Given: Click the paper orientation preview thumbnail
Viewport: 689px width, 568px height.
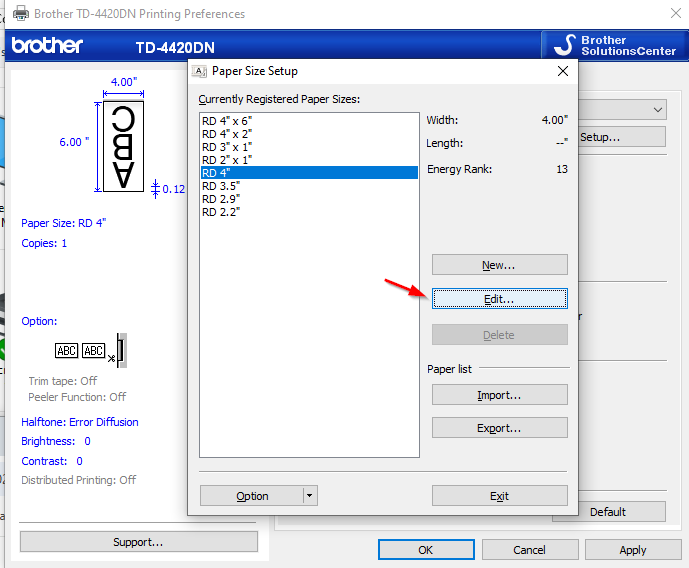Looking at the screenshot, I should [123, 146].
